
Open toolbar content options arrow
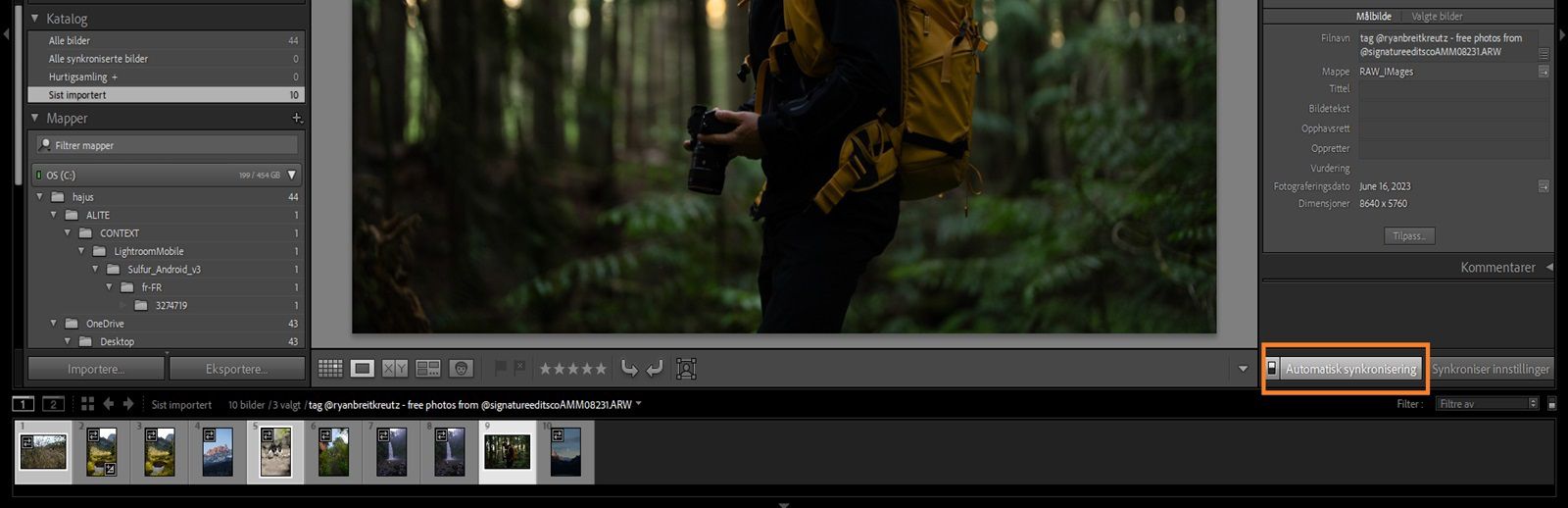pyautogui.click(x=1243, y=369)
